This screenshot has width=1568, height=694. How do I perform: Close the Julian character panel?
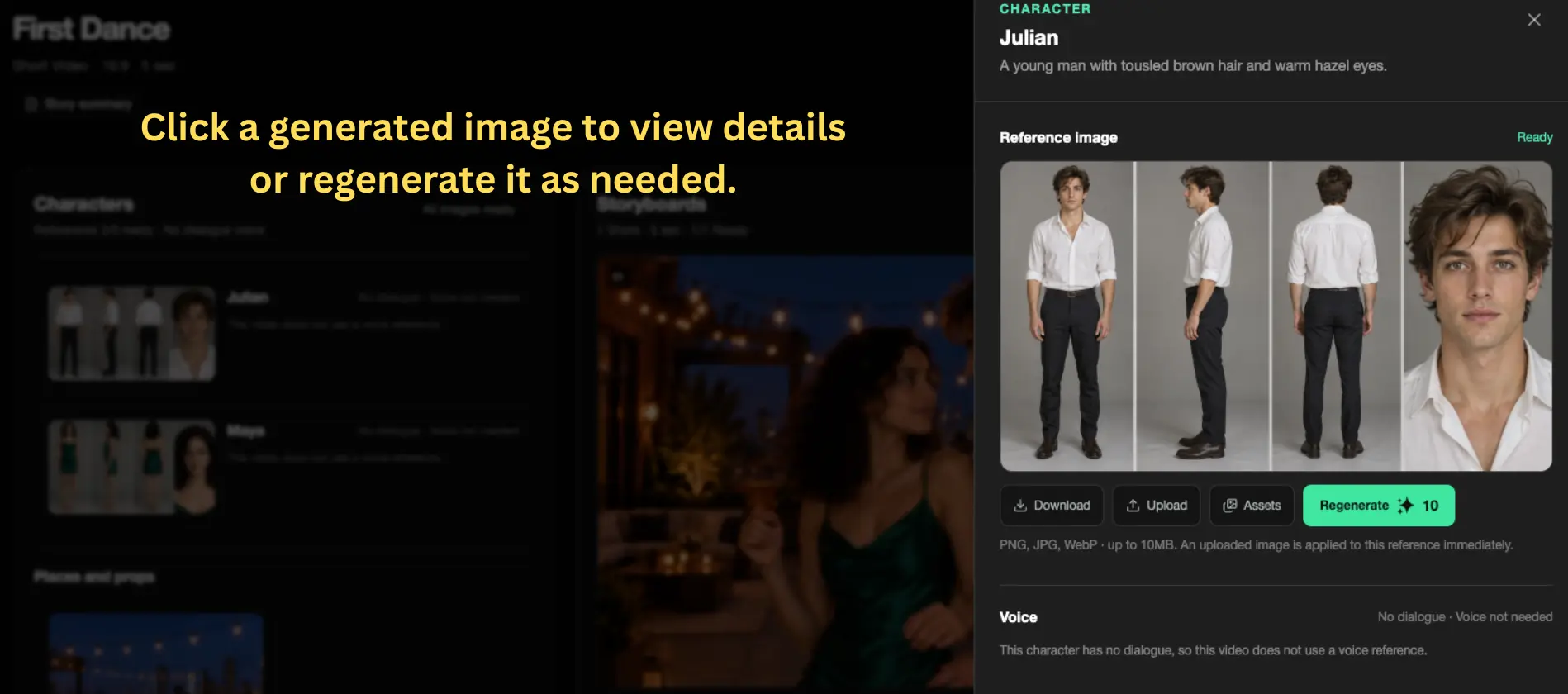click(x=1533, y=20)
